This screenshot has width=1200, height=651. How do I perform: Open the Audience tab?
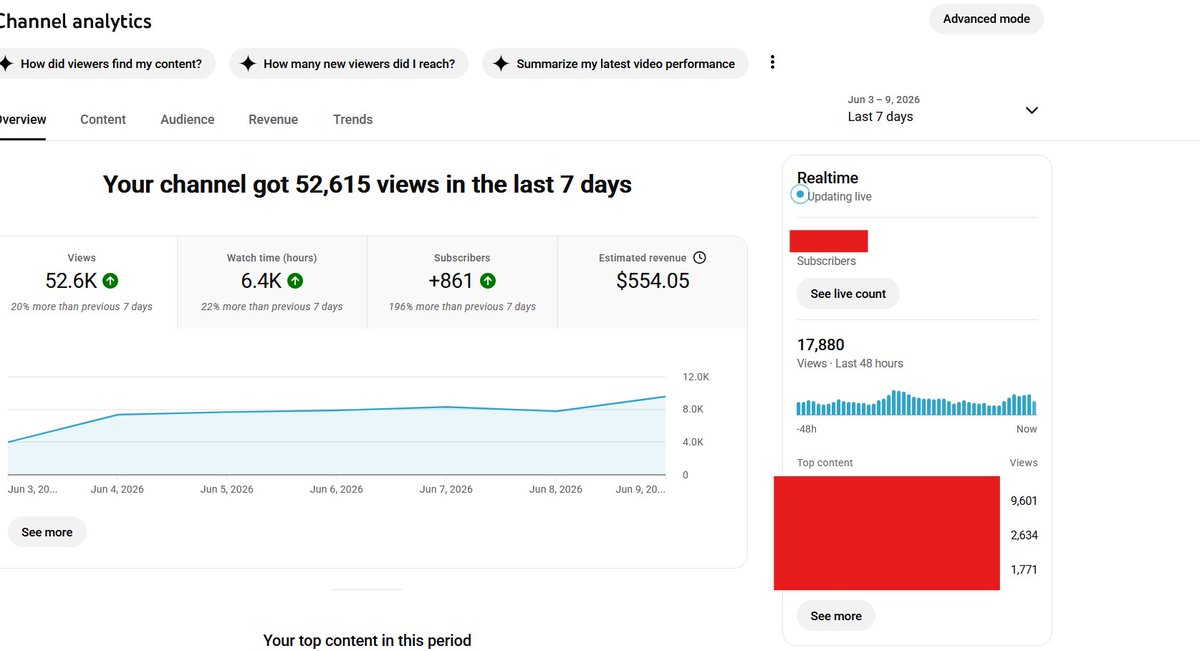pyautogui.click(x=187, y=119)
